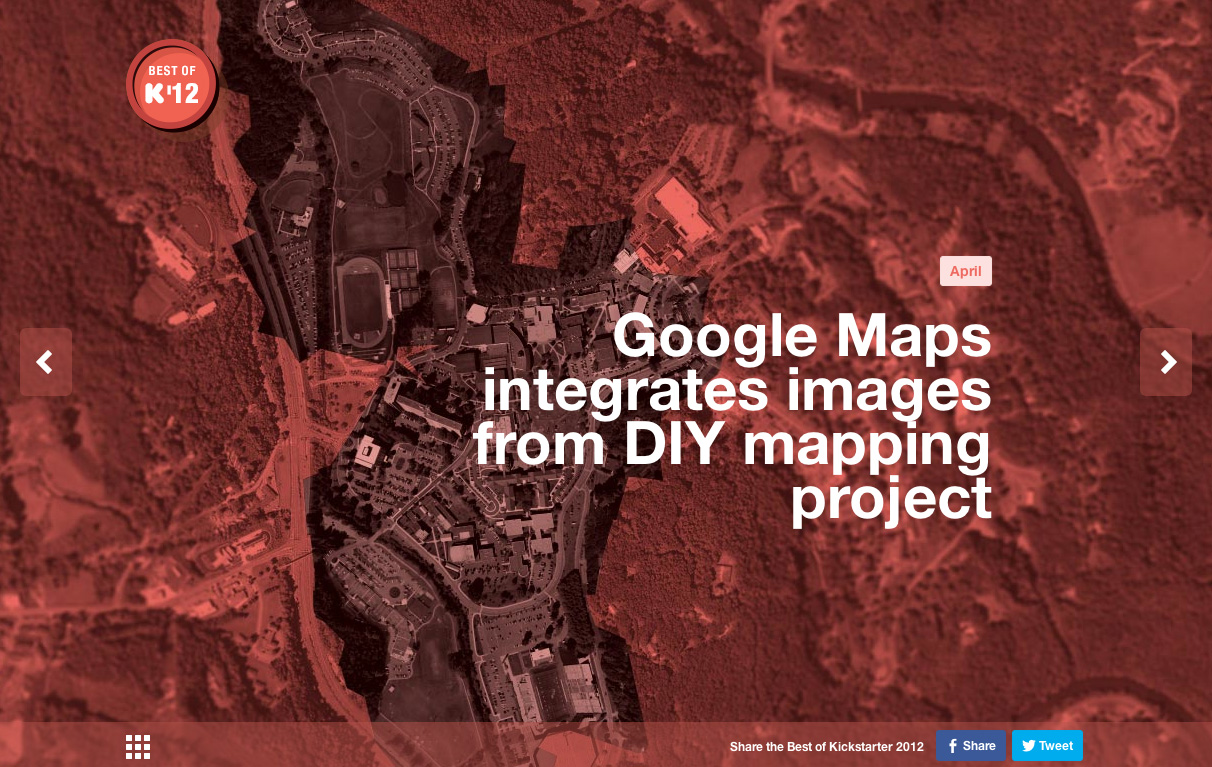The height and width of the screenshot is (767, 1212).
Task: Click the 'BEST OF' text in badge
Action: [171, 71]
